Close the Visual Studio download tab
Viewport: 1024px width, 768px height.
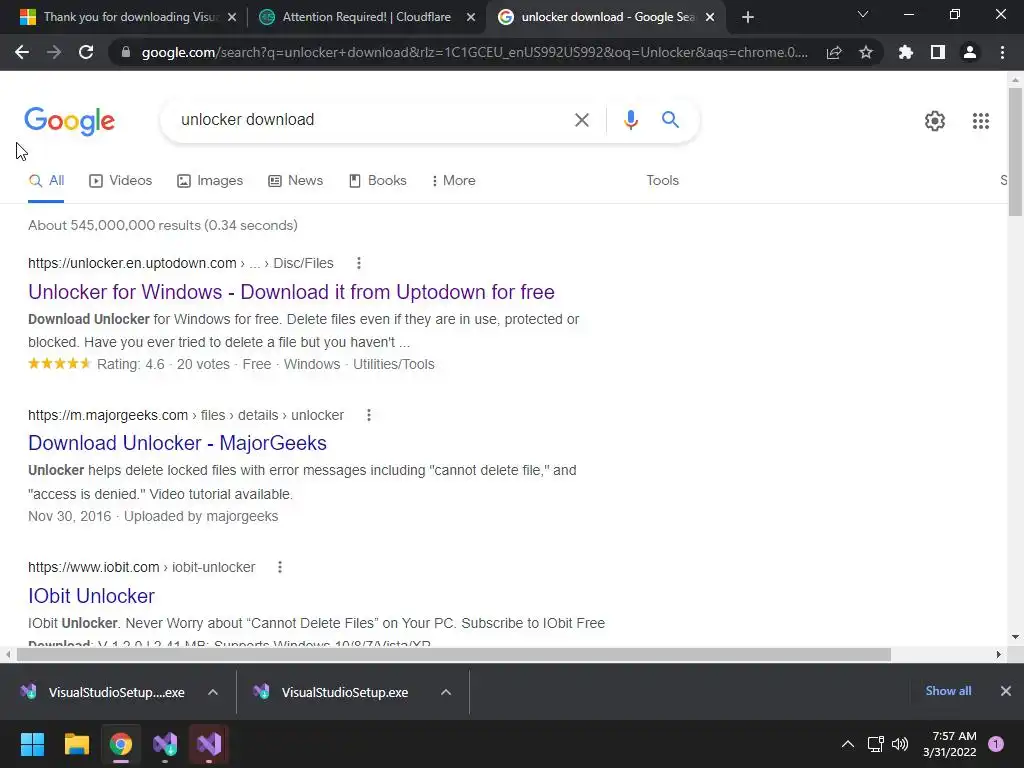[x=232, y=18]
